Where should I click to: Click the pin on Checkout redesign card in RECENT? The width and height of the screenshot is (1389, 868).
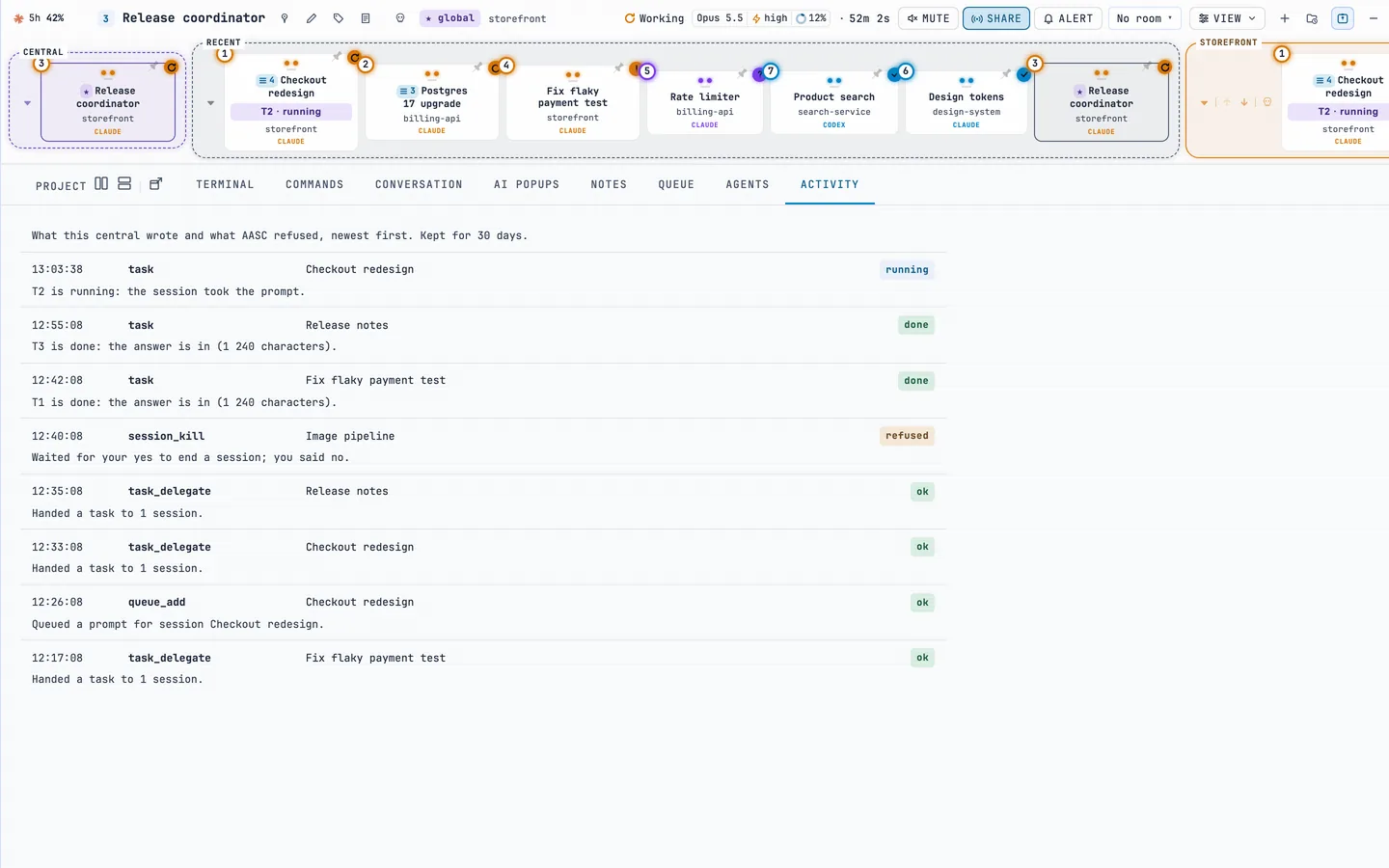(337, 56)
